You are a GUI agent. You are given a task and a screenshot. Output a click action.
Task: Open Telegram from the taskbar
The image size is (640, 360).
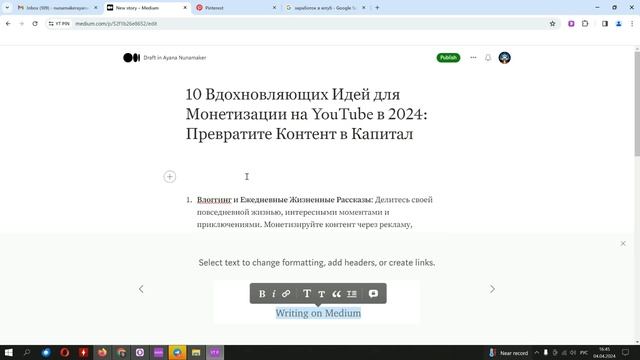(x=177, y=353)
